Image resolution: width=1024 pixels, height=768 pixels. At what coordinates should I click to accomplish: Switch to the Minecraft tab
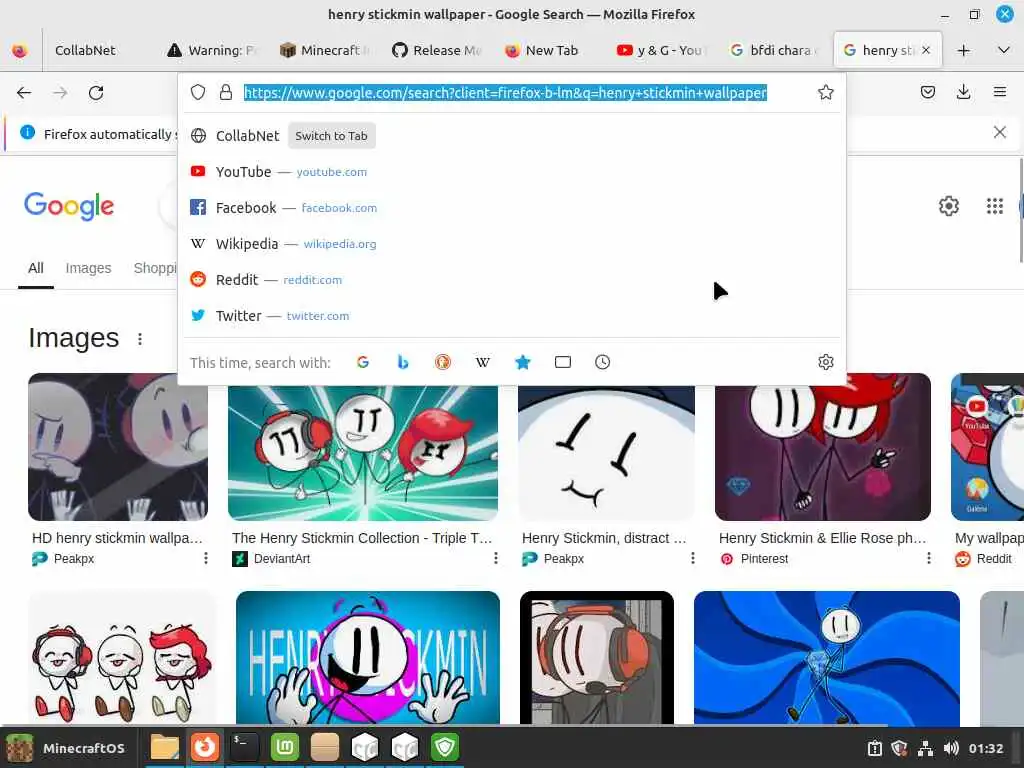(325, 50)
